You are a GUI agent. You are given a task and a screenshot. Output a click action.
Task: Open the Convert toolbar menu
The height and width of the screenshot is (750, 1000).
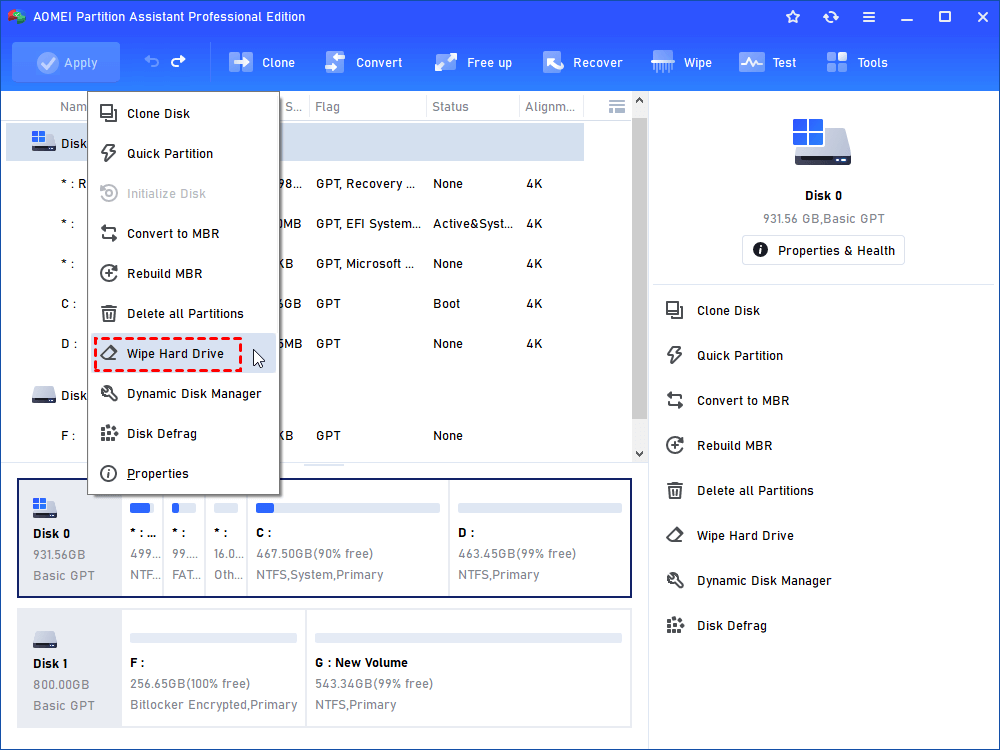(364, 62)
